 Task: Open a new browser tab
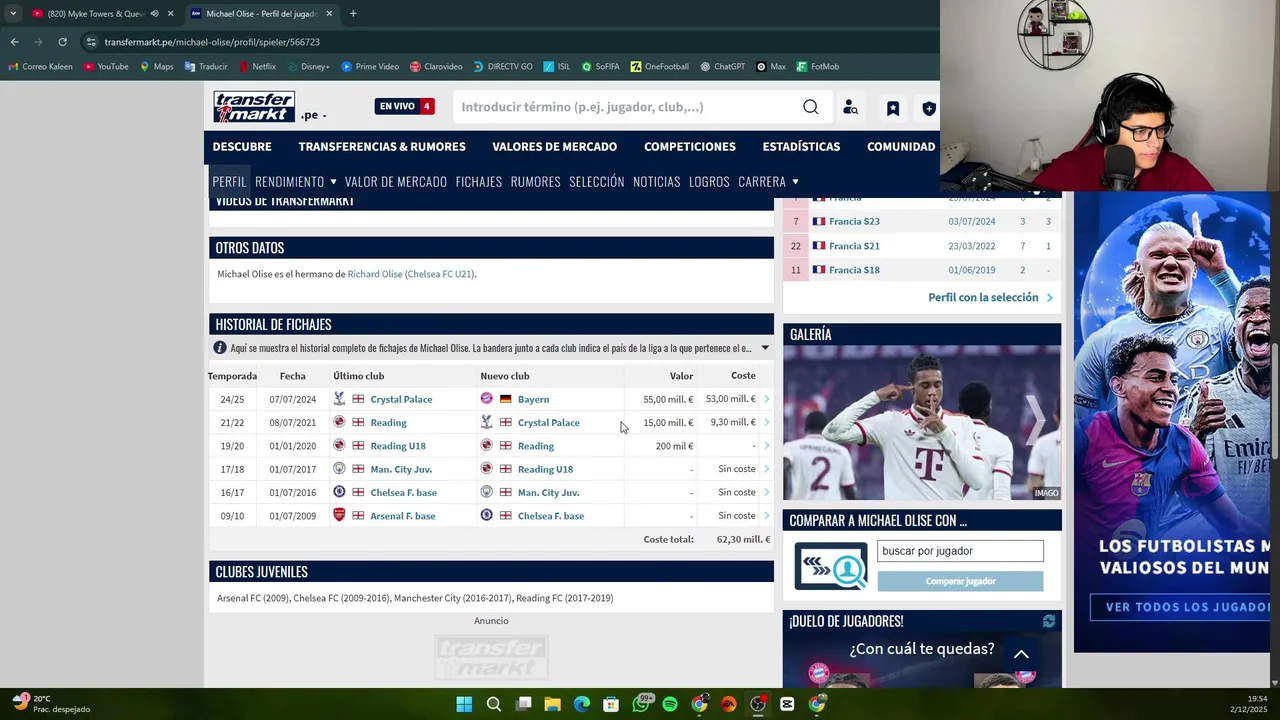coord(353,14)
